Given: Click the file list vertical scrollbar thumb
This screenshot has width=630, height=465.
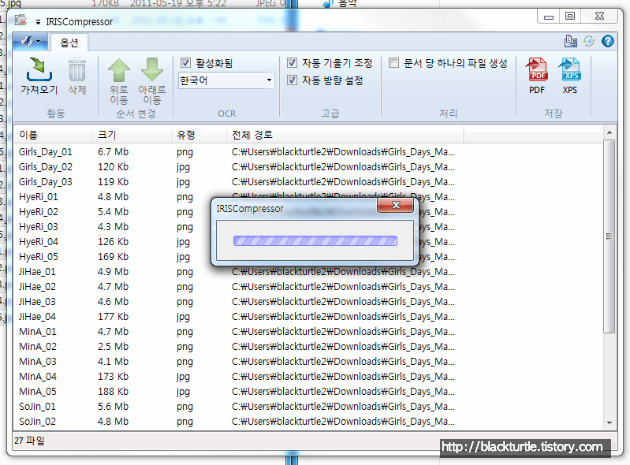Looking at the screenshot, I should (x=609, y=236).
